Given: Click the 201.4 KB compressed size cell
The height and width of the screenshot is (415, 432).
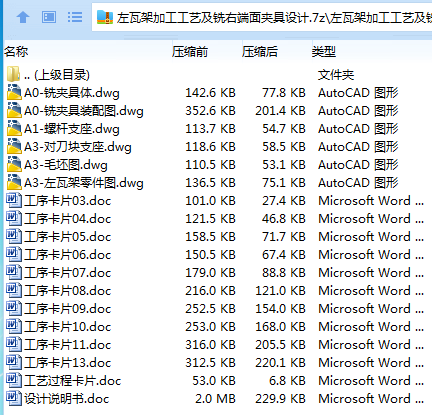Looking at the screenshot, I should 281,111.
